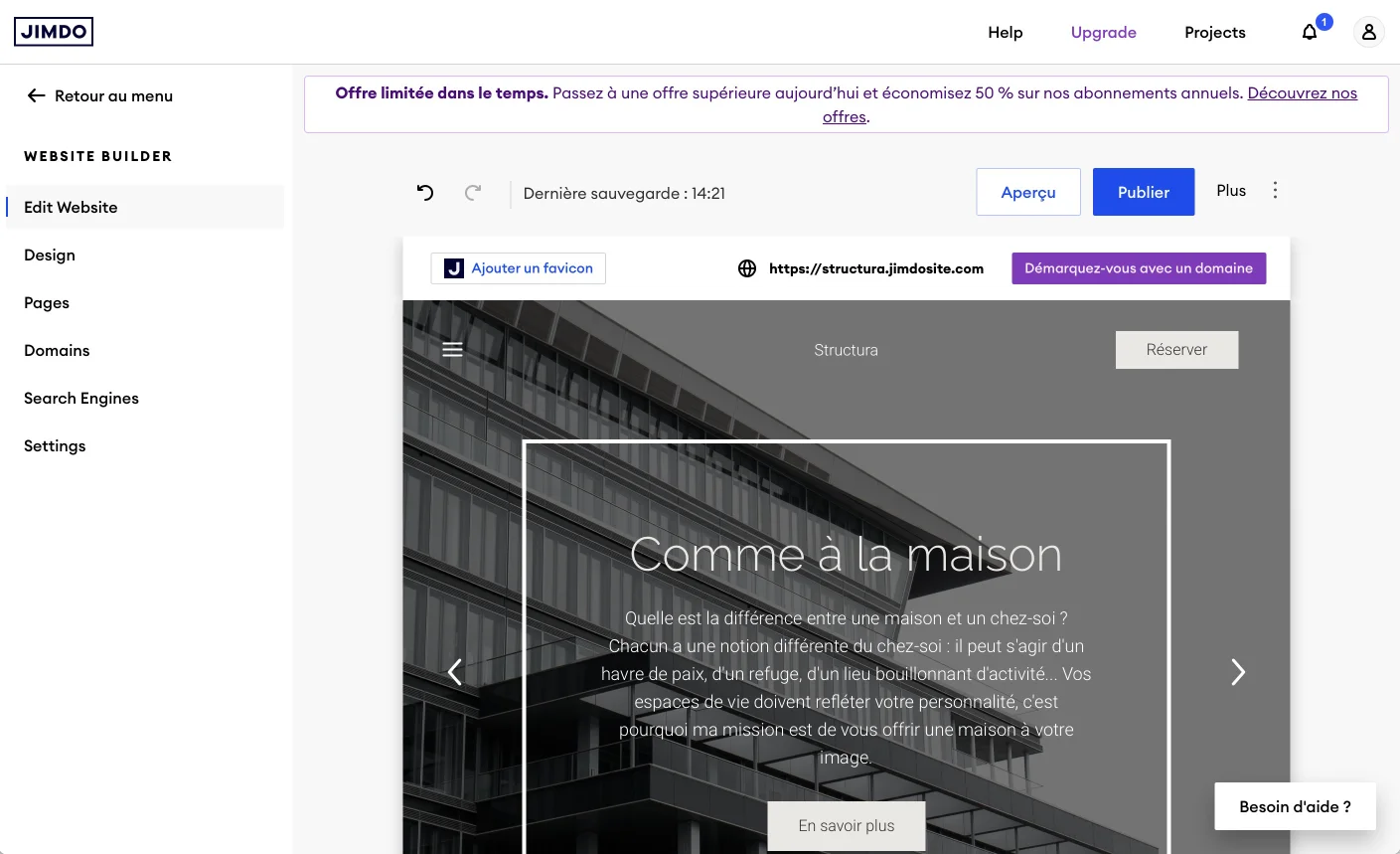Click Démarquez-vous avec un domaine button
1400x854 pixels.
pos(1139,268)
